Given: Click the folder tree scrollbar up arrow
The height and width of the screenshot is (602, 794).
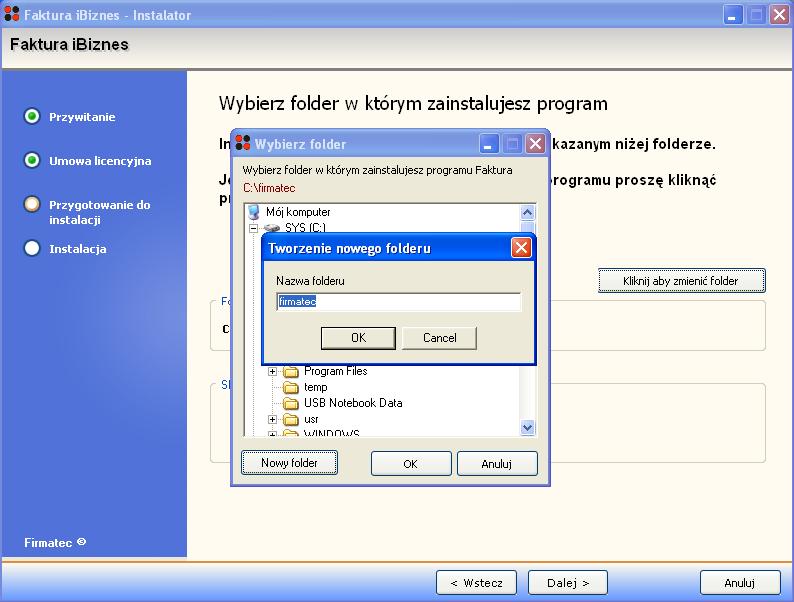Looking at the screenshot, I should pos(527,212).
